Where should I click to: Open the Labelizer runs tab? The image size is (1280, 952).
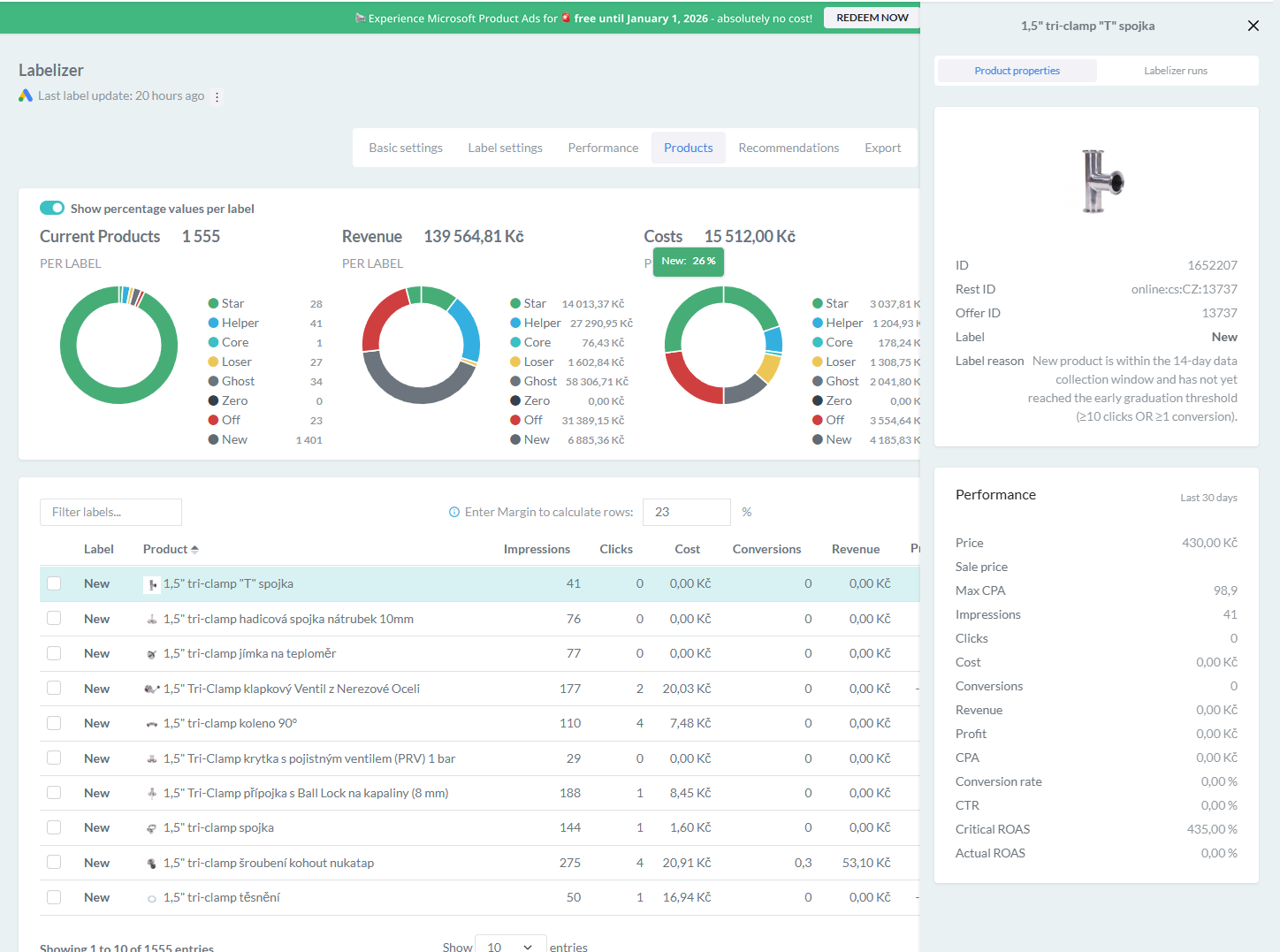click(1175, 71)
